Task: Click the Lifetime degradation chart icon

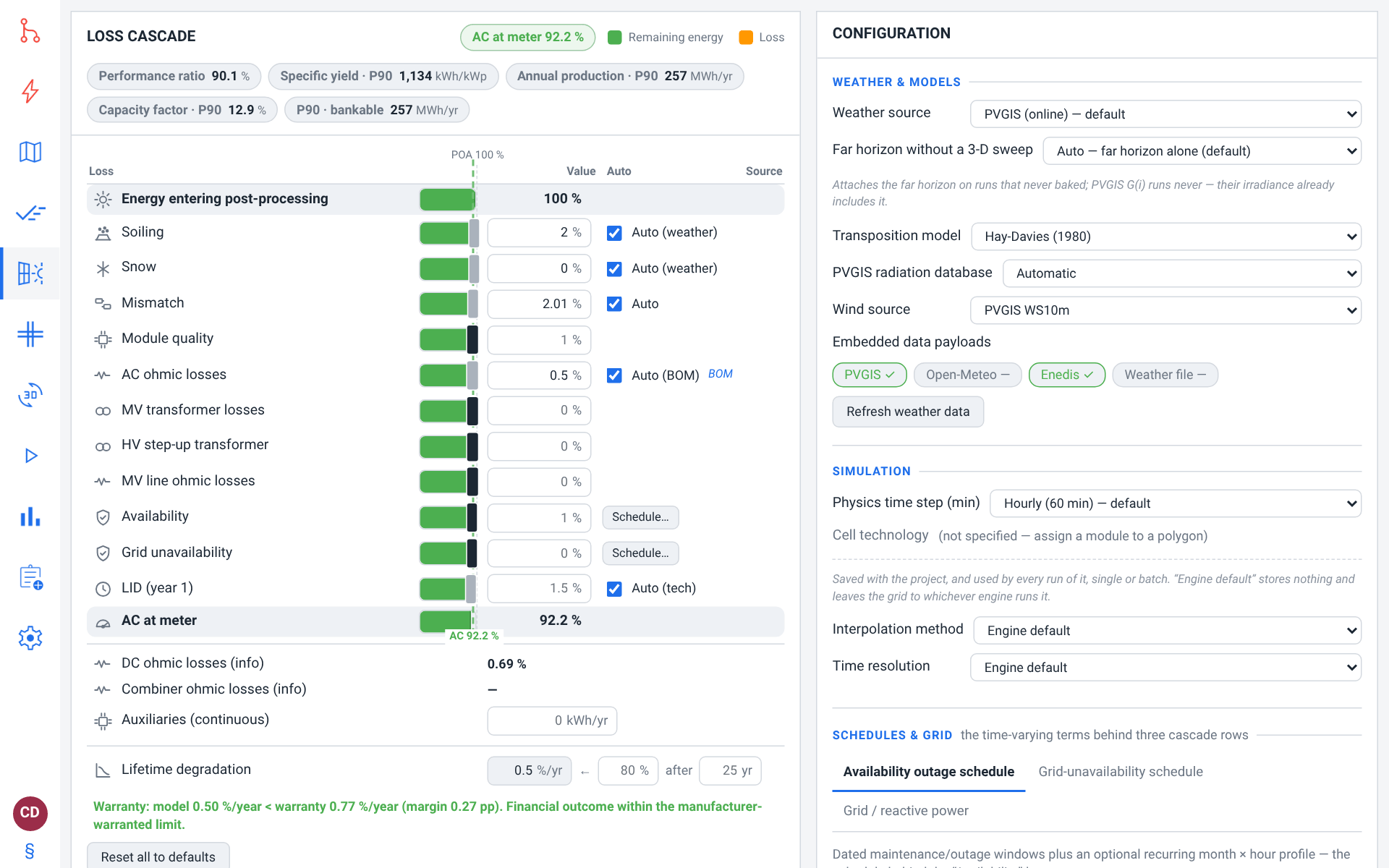Action: (x=103, y=770)
